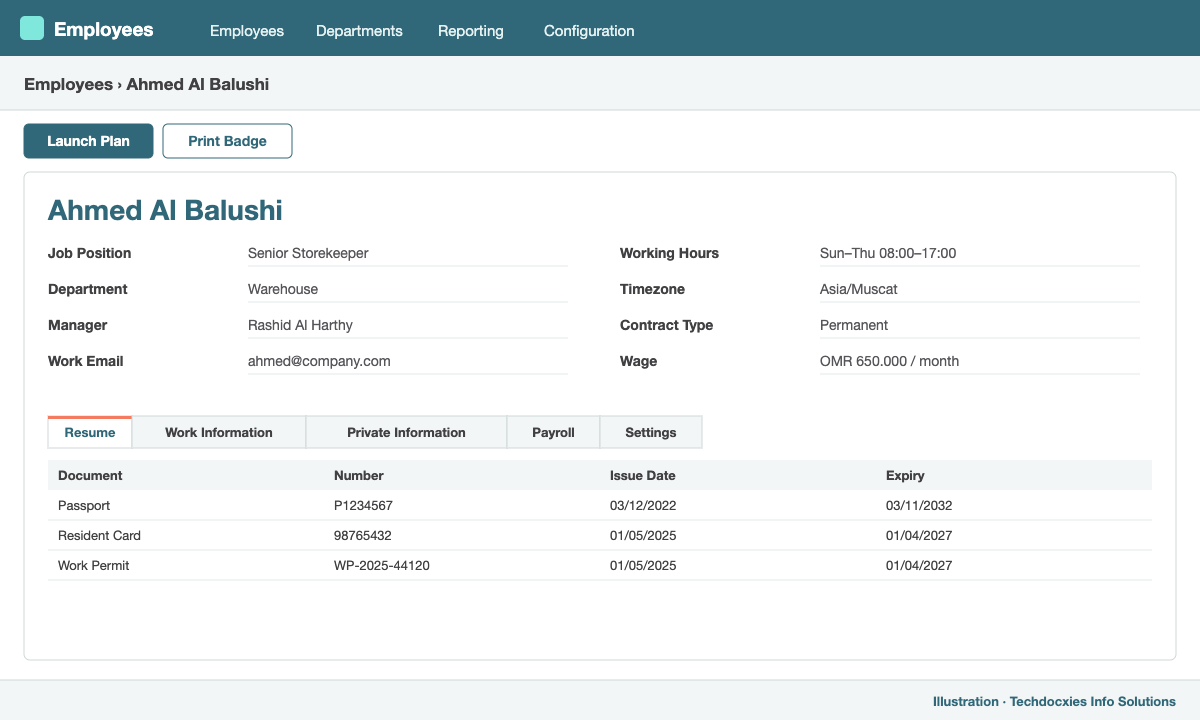The image size is (1200, 720).
Task: Click the Resident Card issue date 01/05/2025
Action: [x=643, y=535]
